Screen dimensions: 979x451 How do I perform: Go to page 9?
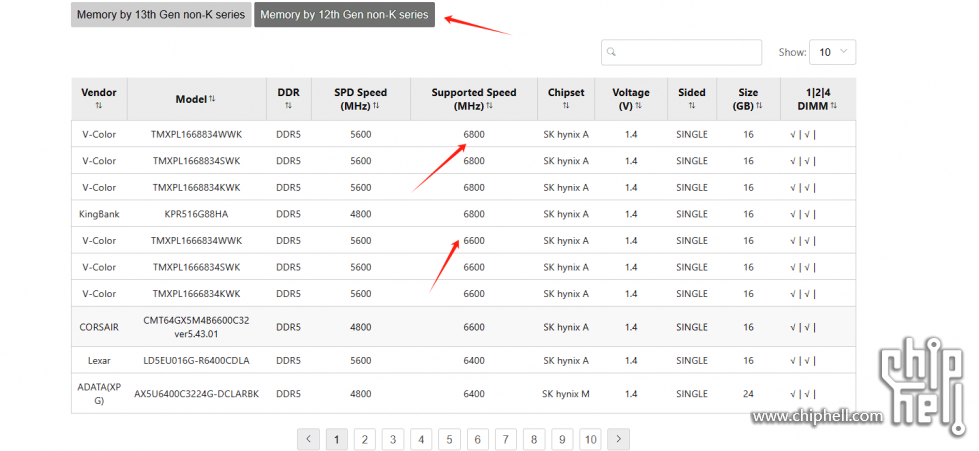coord(562,440)
